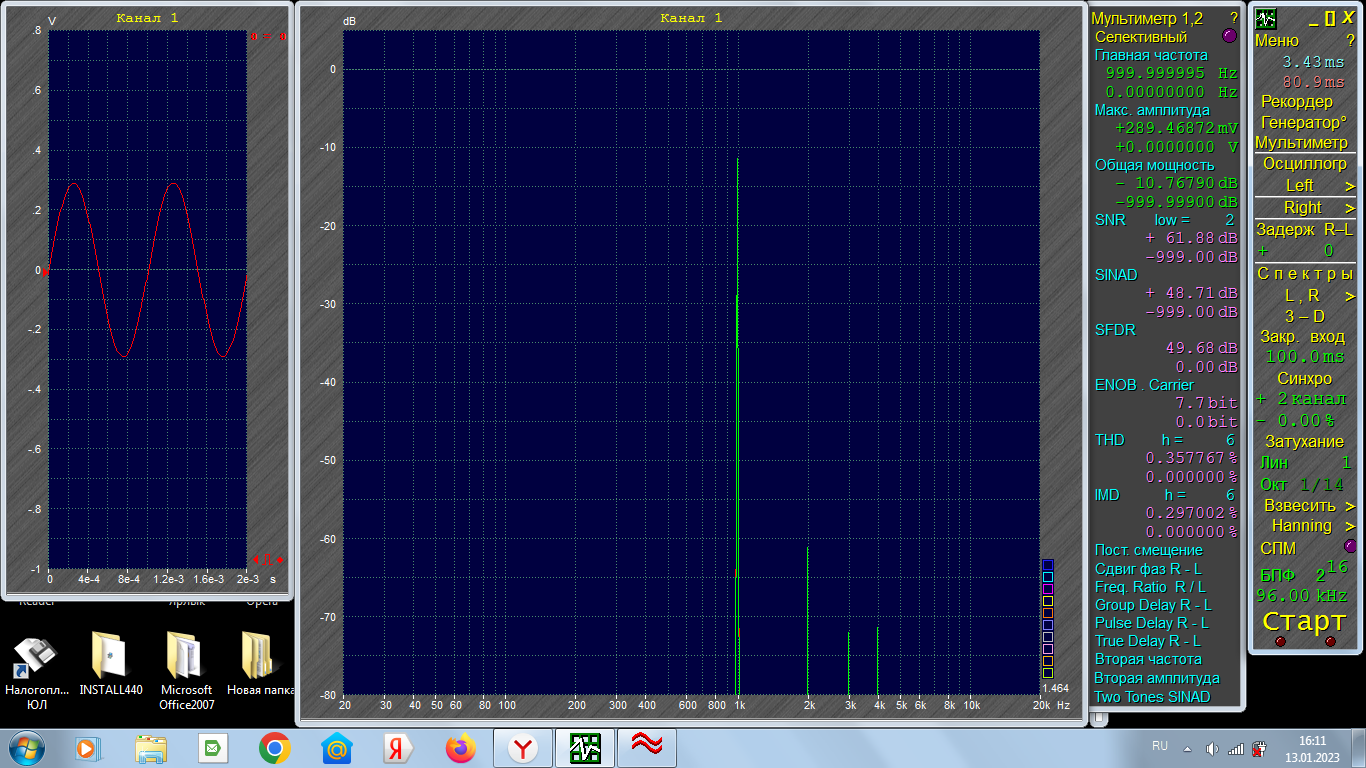Select the Group Delay R - L measurement

click(1153, 604)
